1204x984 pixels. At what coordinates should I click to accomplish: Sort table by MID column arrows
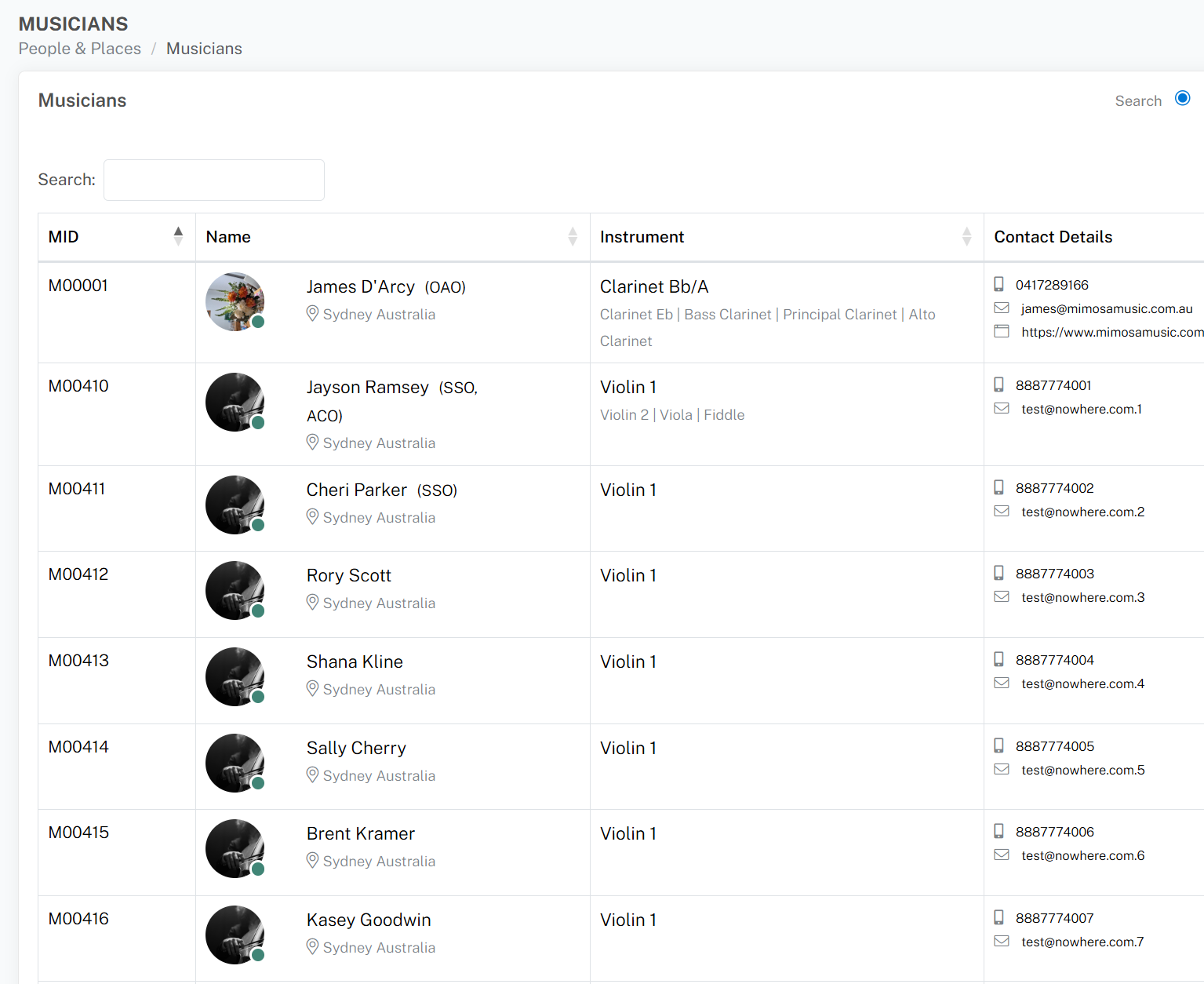click(x=178, y=236)
